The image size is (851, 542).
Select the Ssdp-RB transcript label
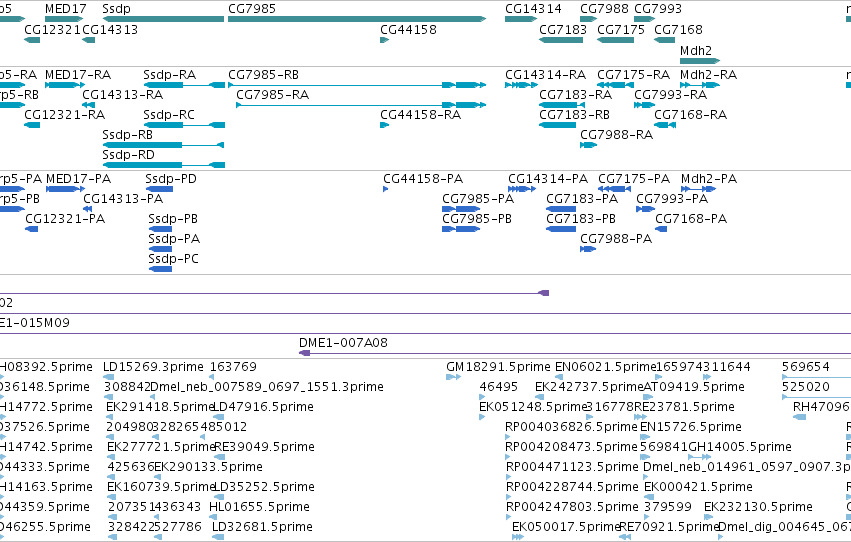point(128,135)
